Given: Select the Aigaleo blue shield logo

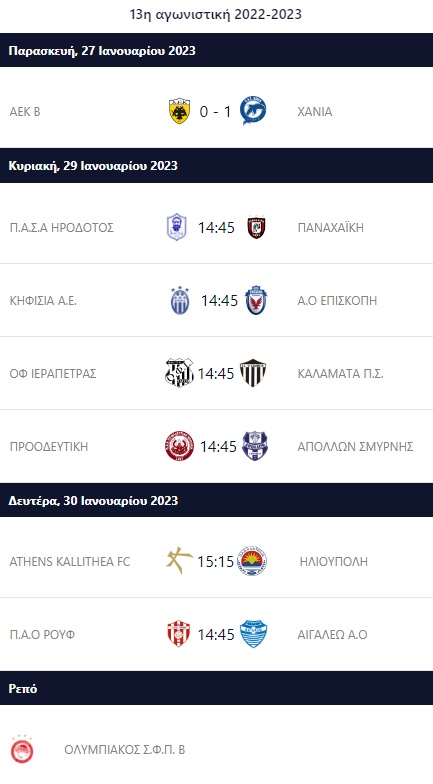Looking at the screenshot, I should click(x=254, y=634).
